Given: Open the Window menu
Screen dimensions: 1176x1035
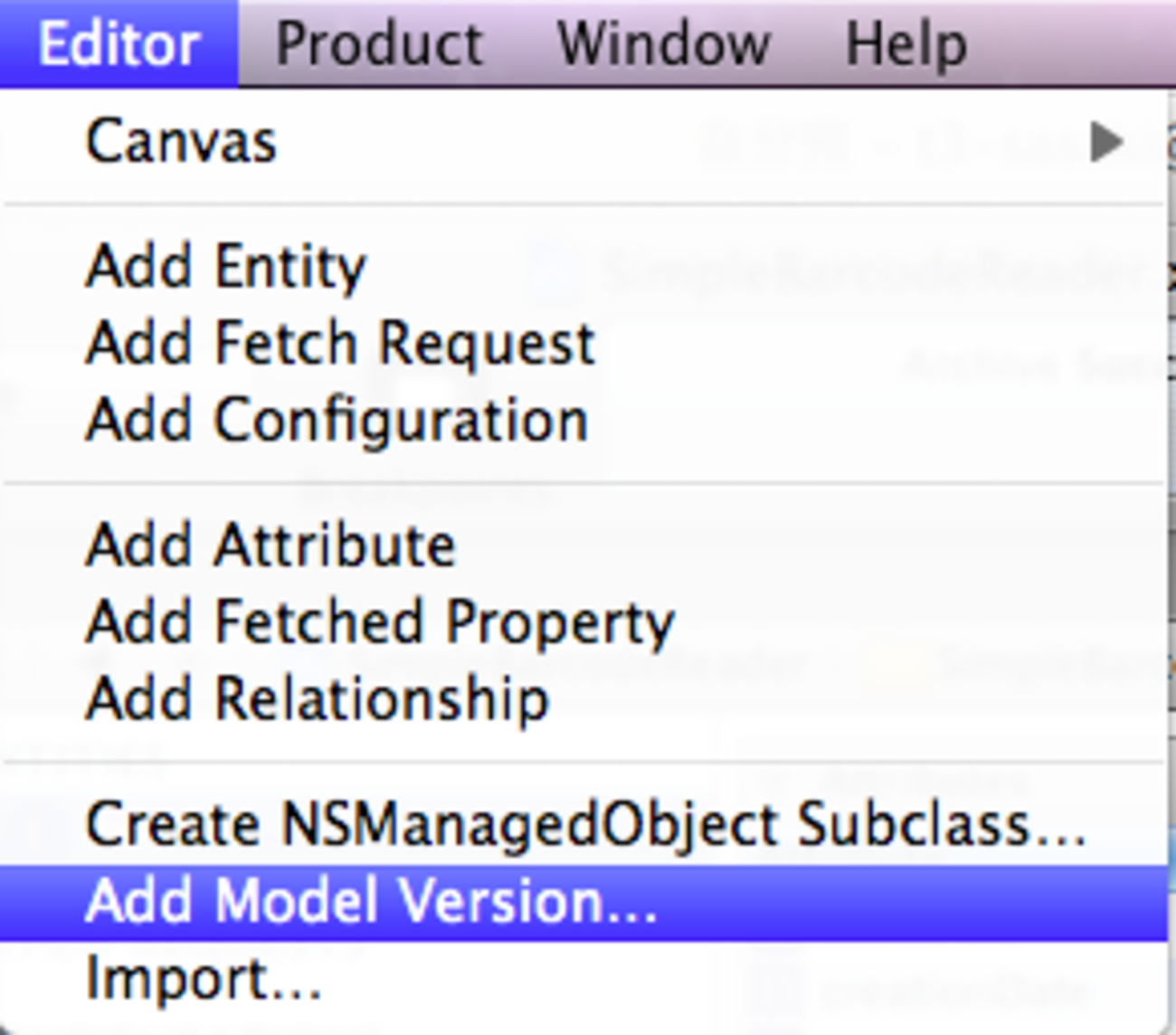Looking at the screenshot, I should [x=663, y=43].
